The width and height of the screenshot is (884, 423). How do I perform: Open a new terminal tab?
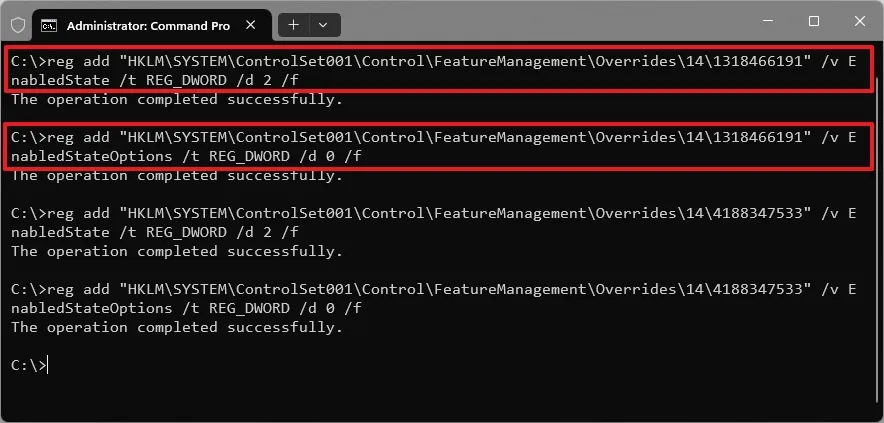(293, 24)
